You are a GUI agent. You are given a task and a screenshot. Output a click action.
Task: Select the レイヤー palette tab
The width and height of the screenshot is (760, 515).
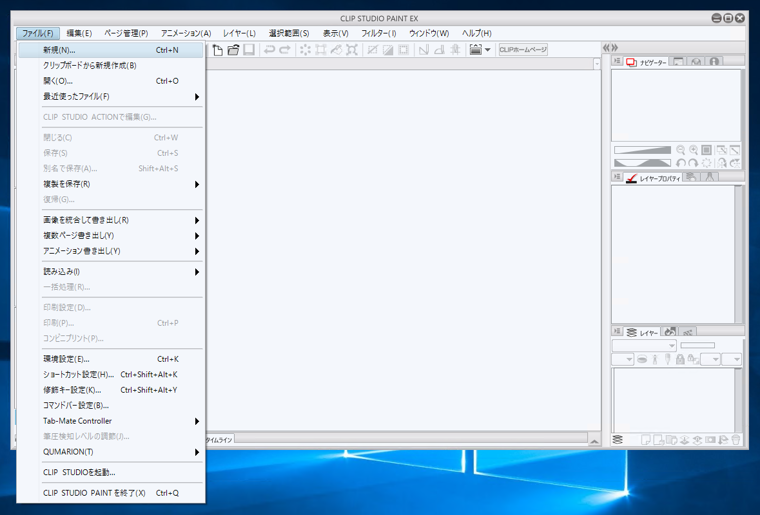642,332
